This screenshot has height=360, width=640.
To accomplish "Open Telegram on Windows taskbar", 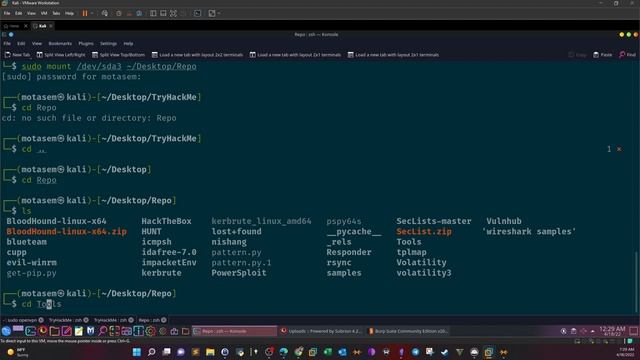I will 416,352.
